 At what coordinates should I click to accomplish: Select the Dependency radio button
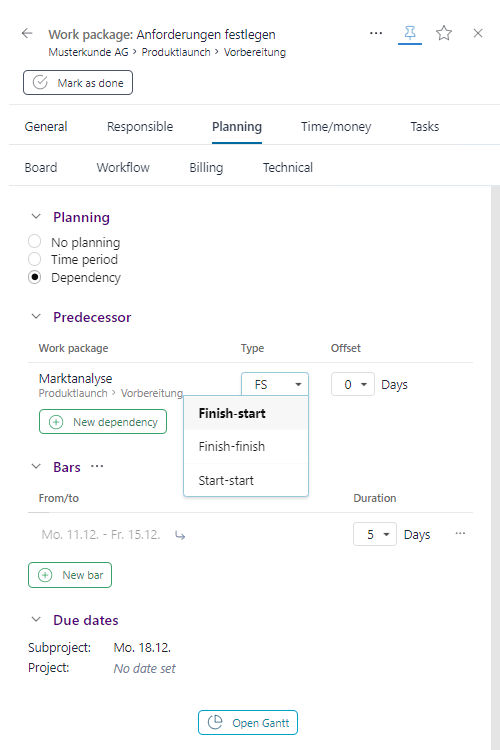(34, 277)
